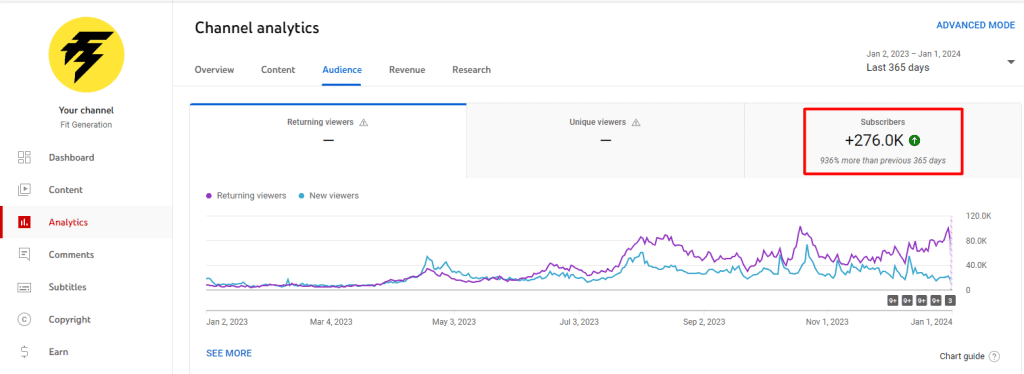Open the Dashboard icon in sidebar
Screen dimensions: 1024x374
24,157
